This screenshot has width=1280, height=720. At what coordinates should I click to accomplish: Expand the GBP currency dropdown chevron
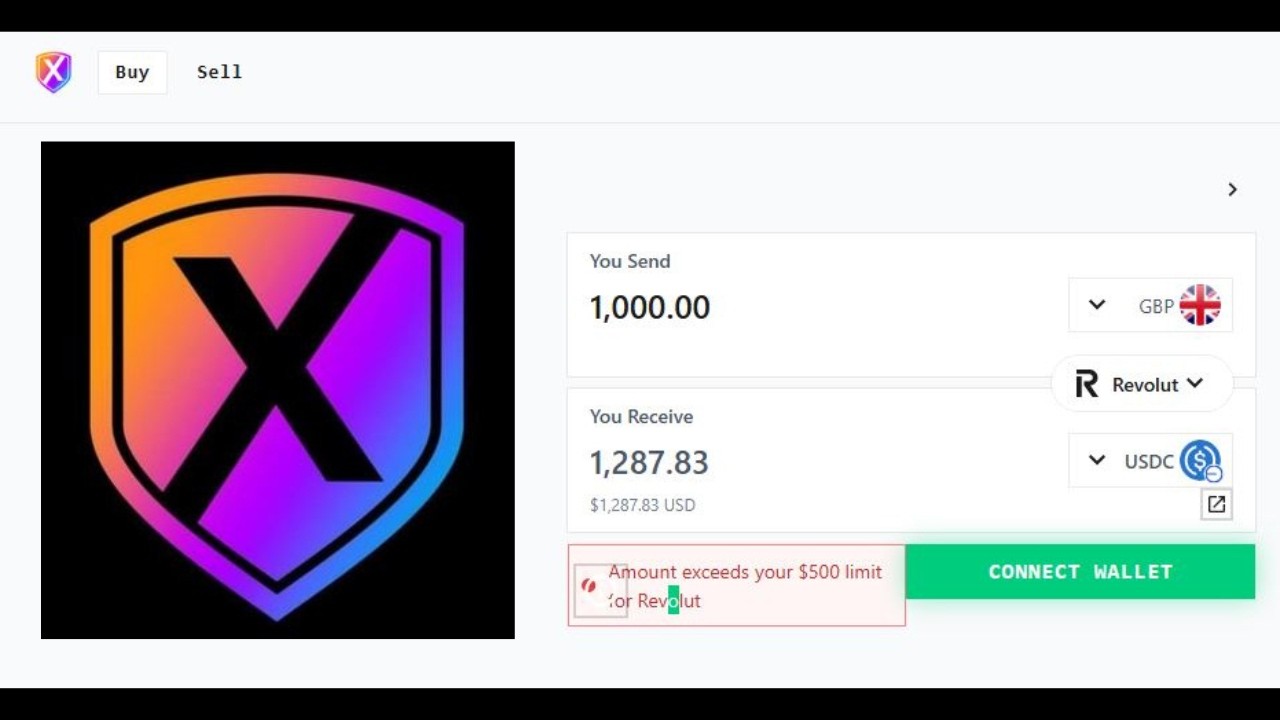1097,305
